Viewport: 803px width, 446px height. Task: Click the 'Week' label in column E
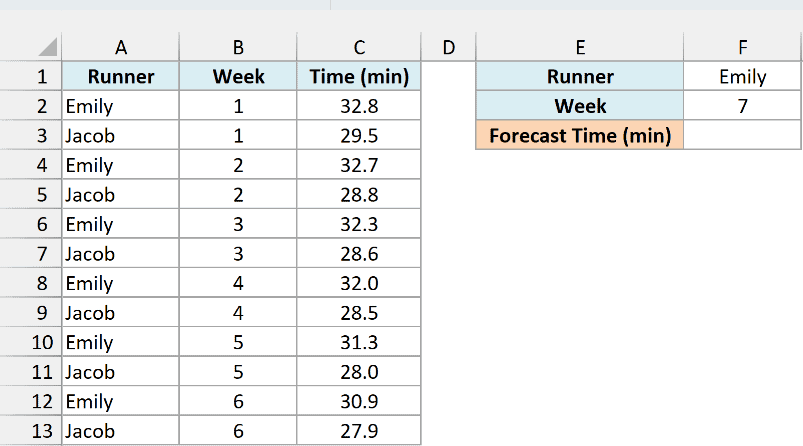coord(580,106)
